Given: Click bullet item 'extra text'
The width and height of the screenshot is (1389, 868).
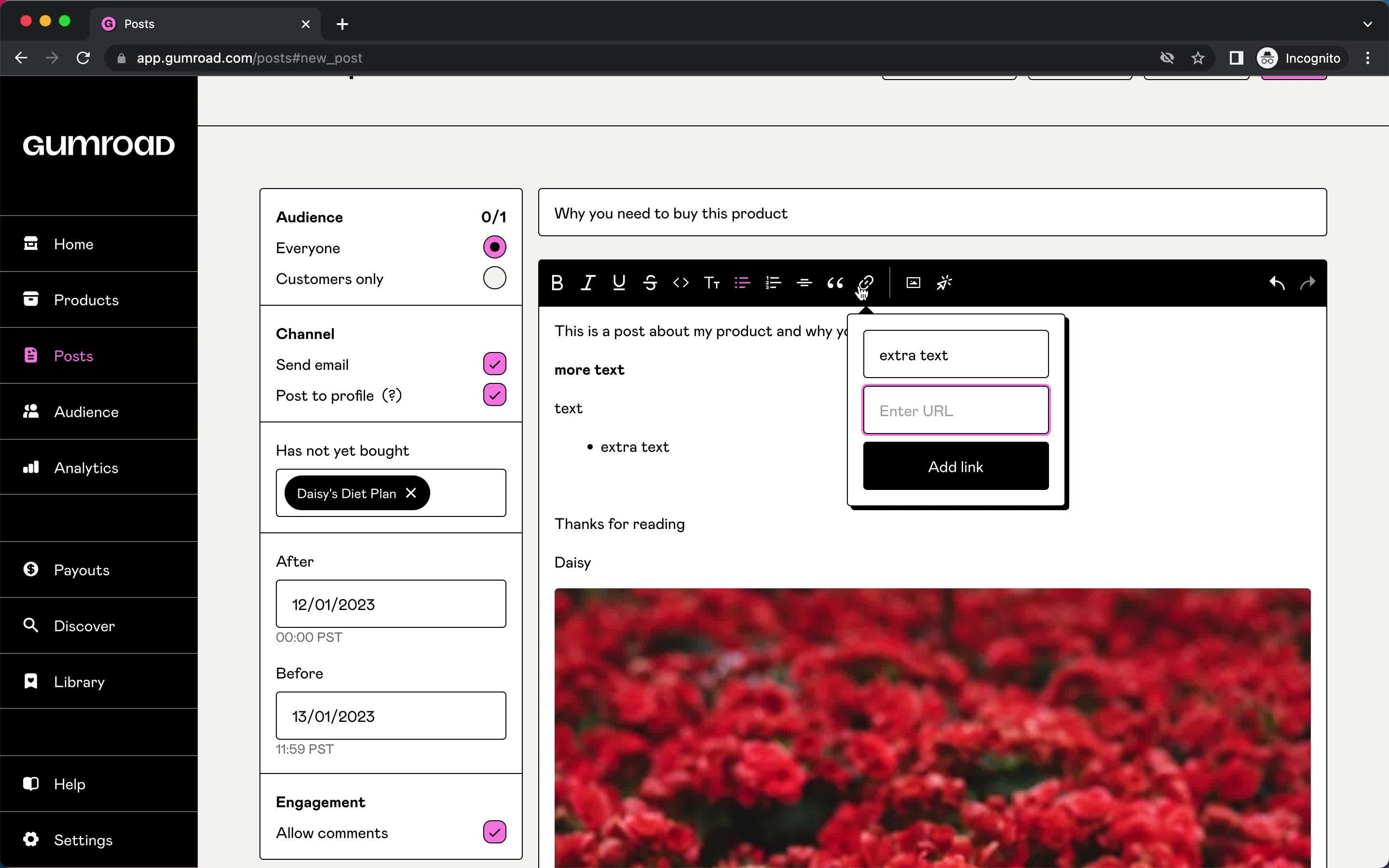Looking at the screenshot, I should pos(634,447).
